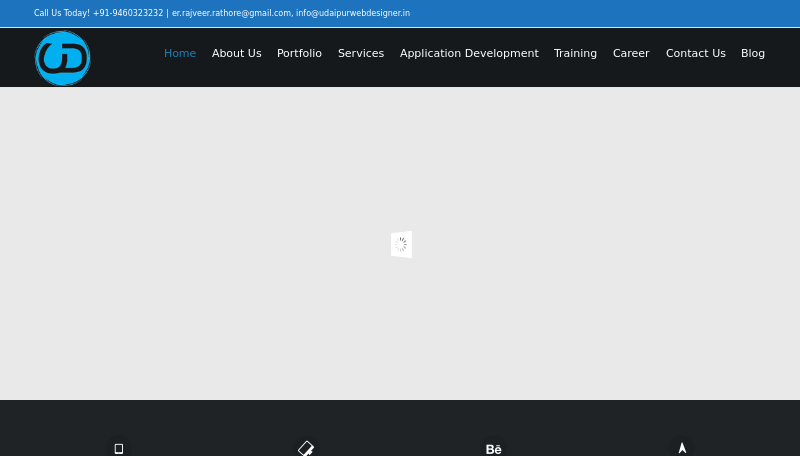This screenshot has height=456, width=800.
Task: Click the Behance Bē icon
Action: click(493, 449)
